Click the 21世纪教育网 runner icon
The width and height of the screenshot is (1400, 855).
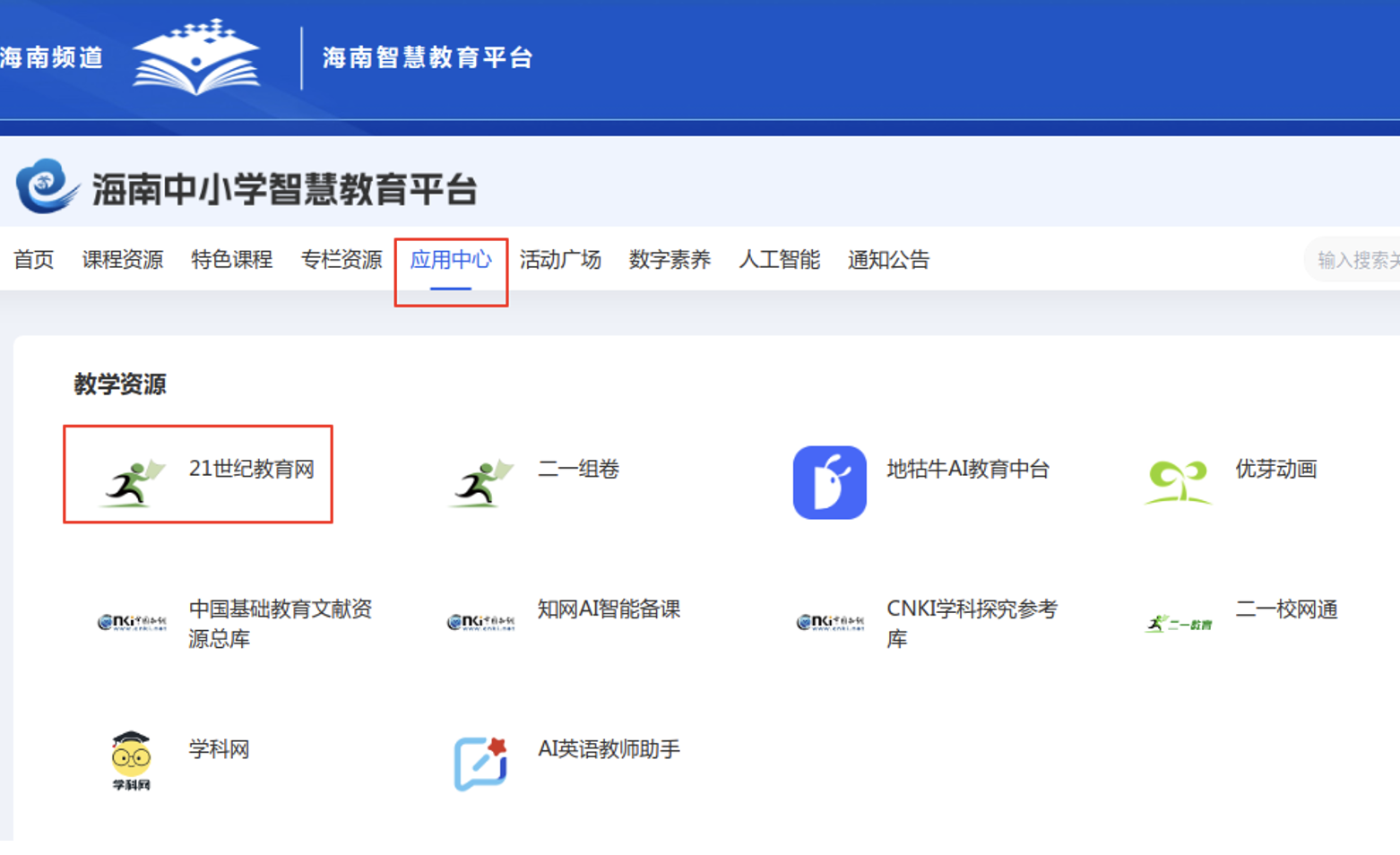132,482
